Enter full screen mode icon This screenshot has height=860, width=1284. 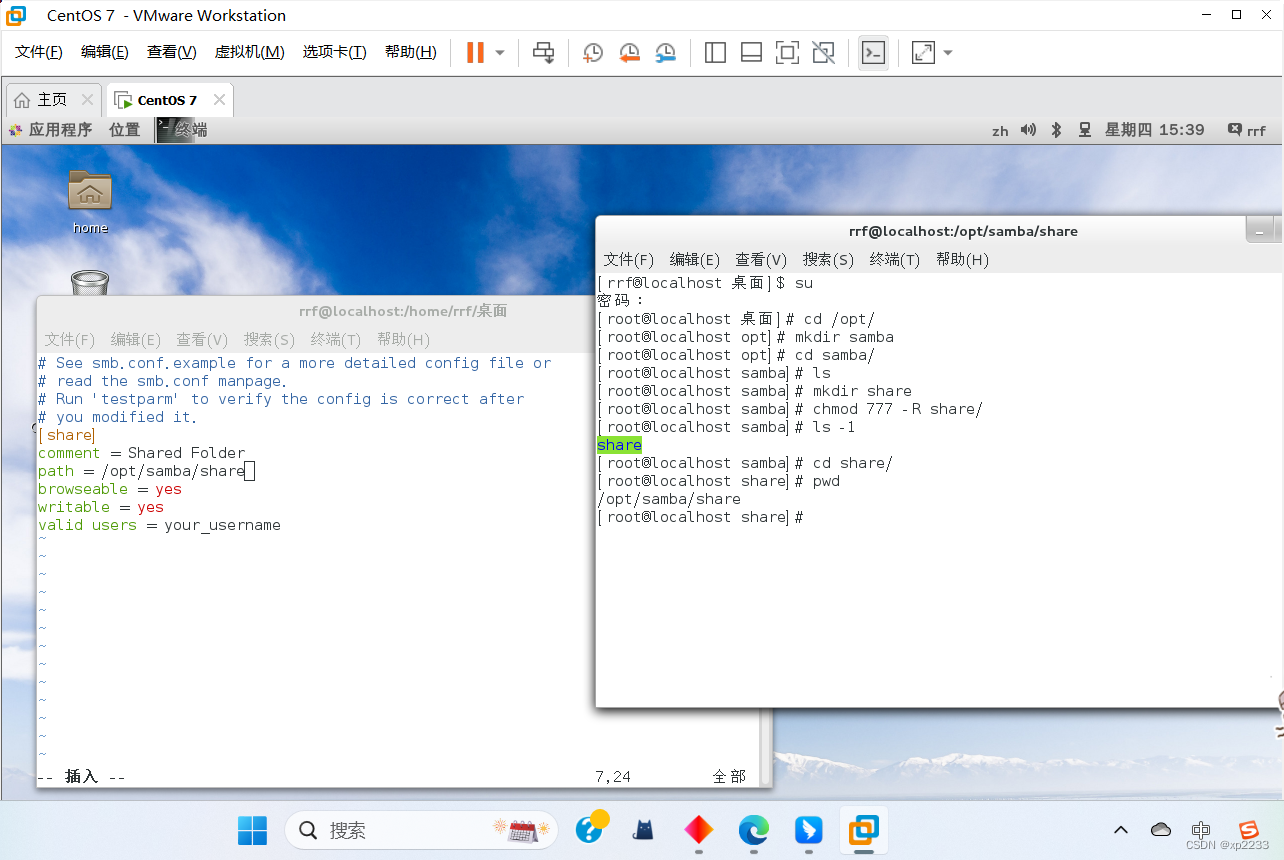point(787,53)
